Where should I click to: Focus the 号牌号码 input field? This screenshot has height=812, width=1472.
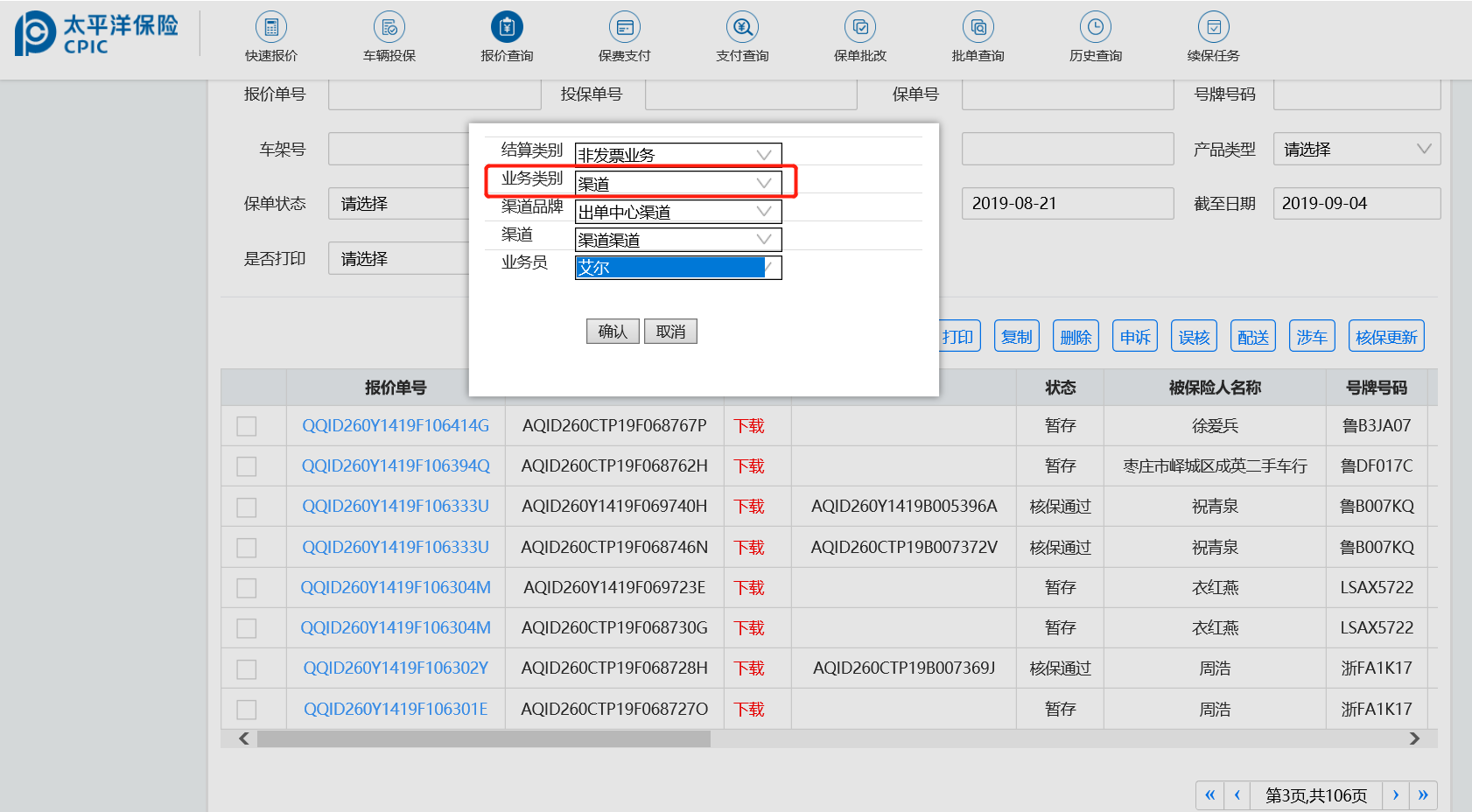pos(1356,94)
